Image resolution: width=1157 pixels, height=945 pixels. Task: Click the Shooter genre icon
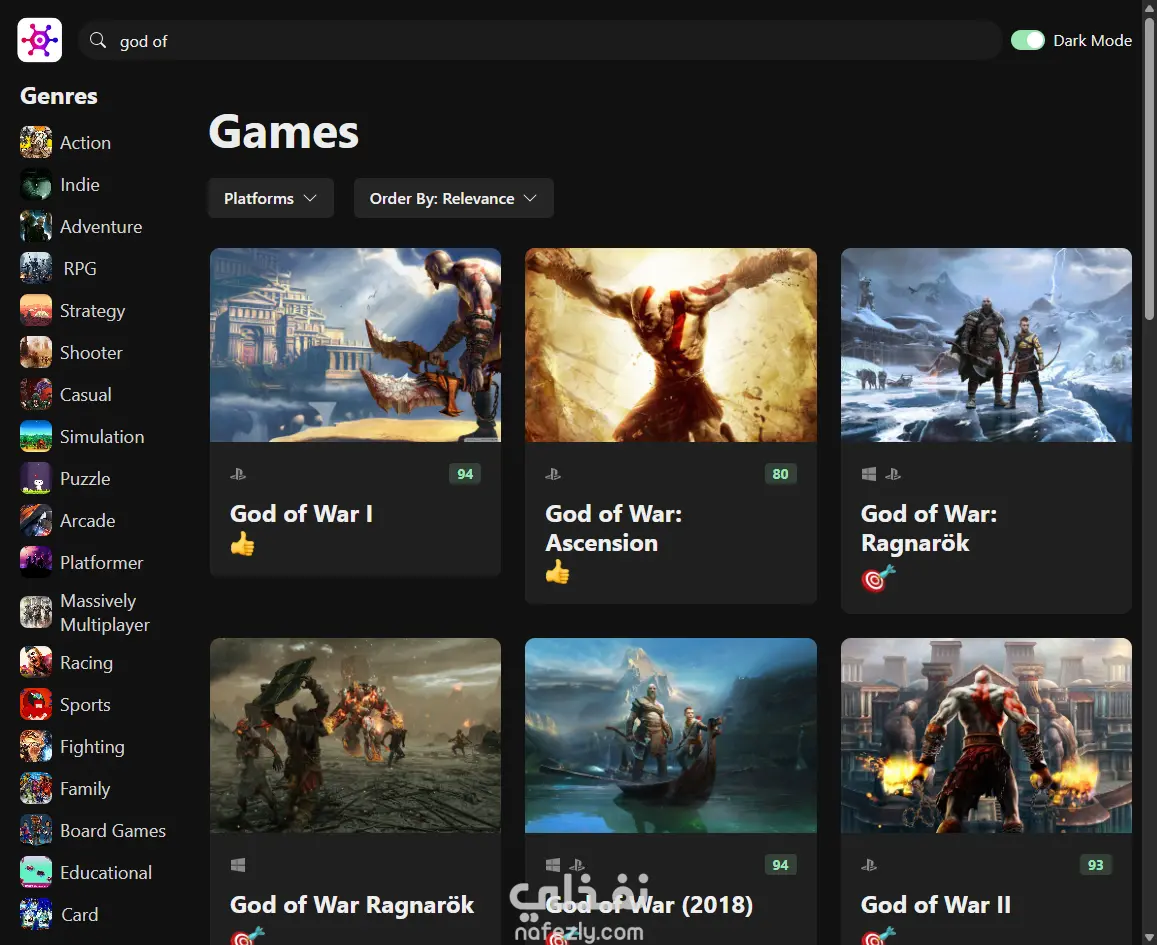pos(35,353)
